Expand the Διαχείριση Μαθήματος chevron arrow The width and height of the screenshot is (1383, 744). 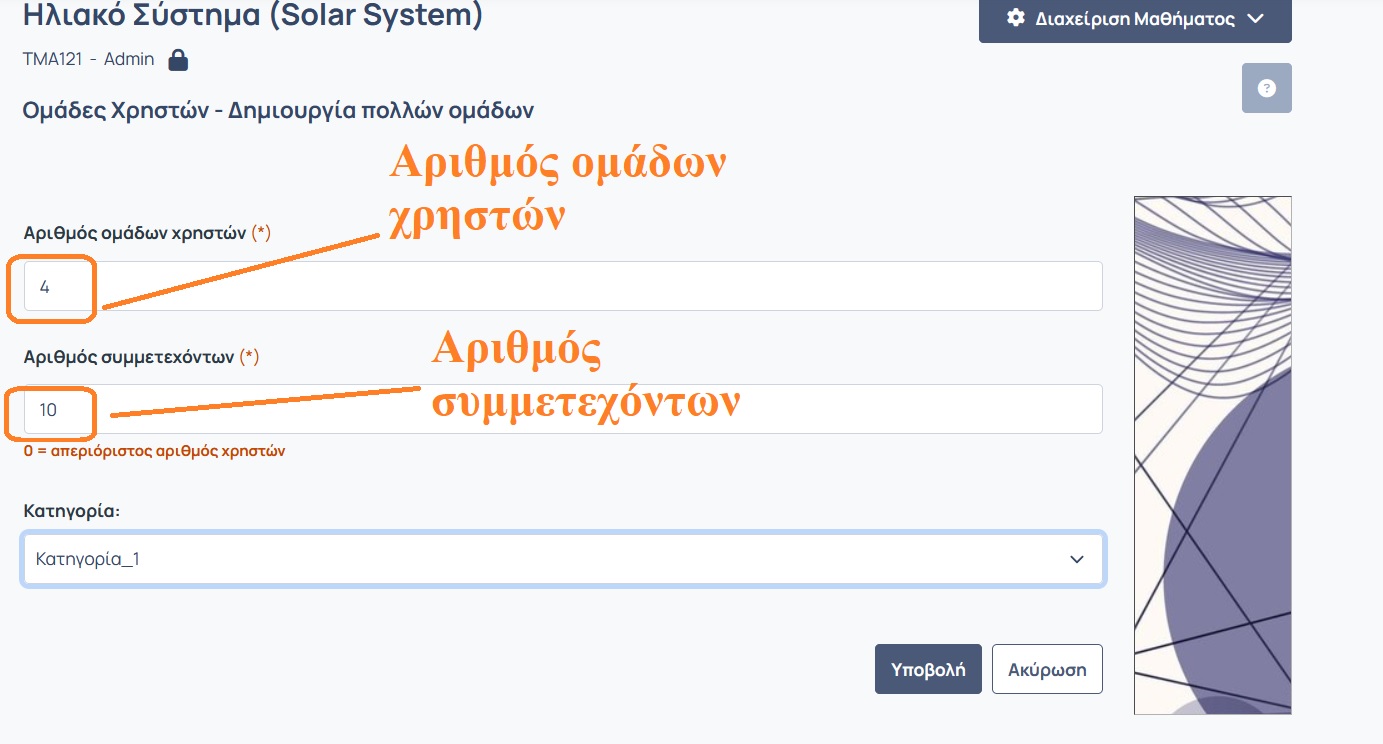coord(1257,19)
